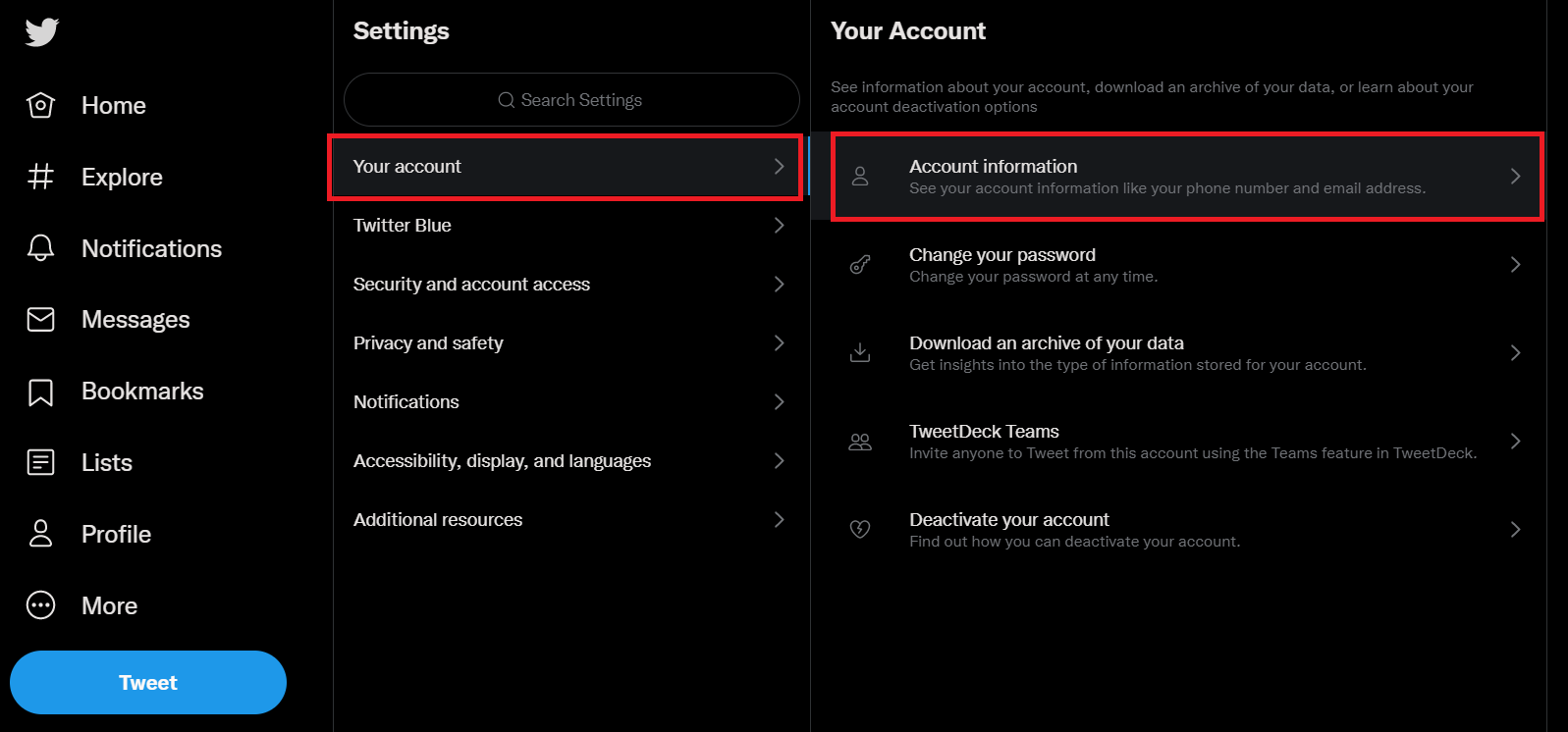
Task: Click chevron next to TweetDeck Teams
Action: coord(1515,442)
